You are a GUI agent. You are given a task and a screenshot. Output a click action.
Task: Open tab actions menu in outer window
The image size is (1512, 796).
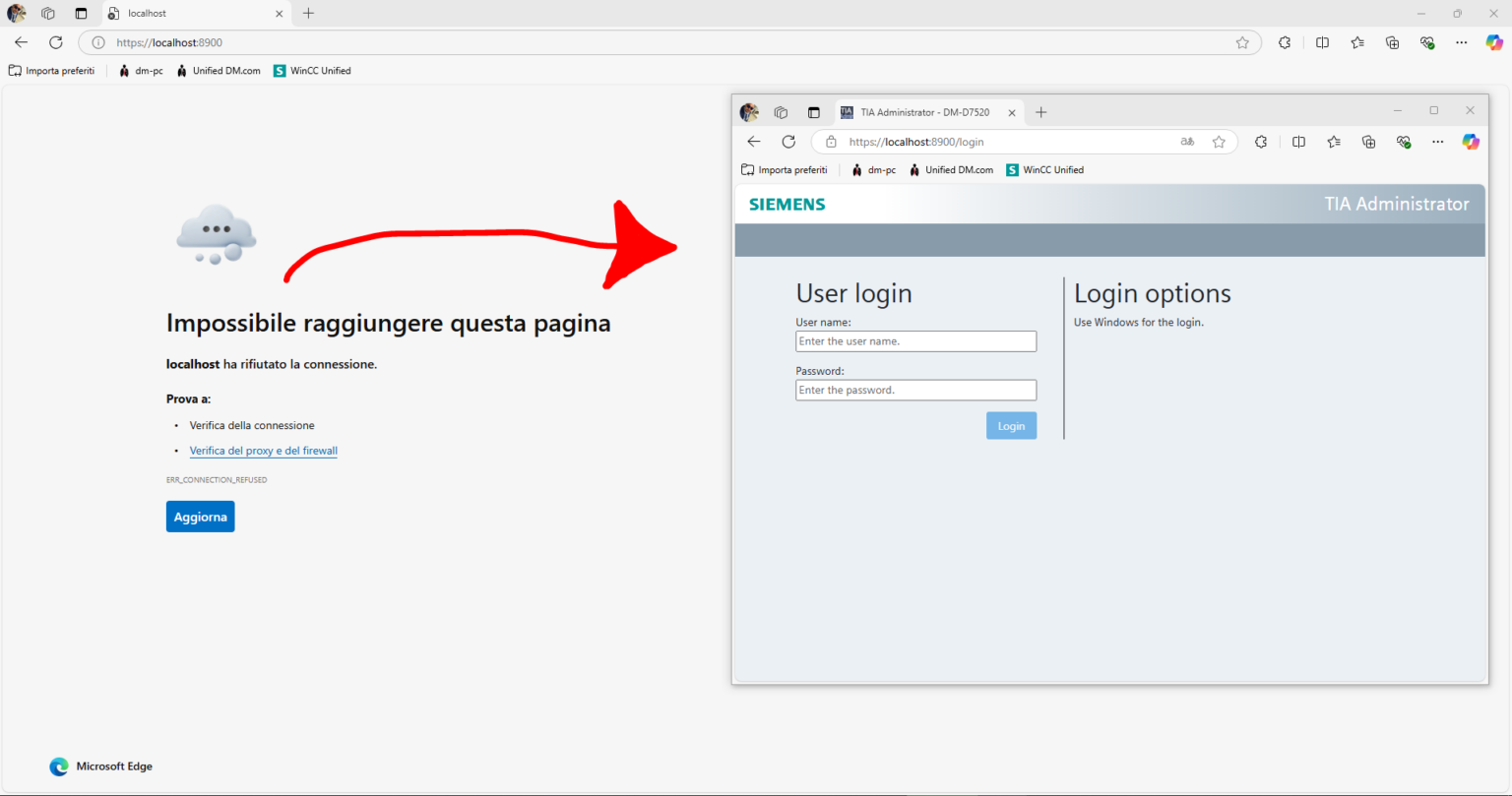[x=81, y=14]
